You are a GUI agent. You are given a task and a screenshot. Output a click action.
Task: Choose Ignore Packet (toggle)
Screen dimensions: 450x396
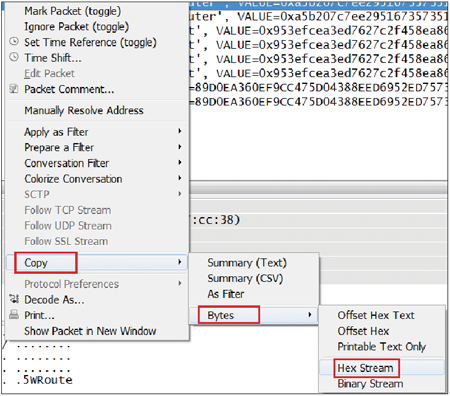pos(76,27)
